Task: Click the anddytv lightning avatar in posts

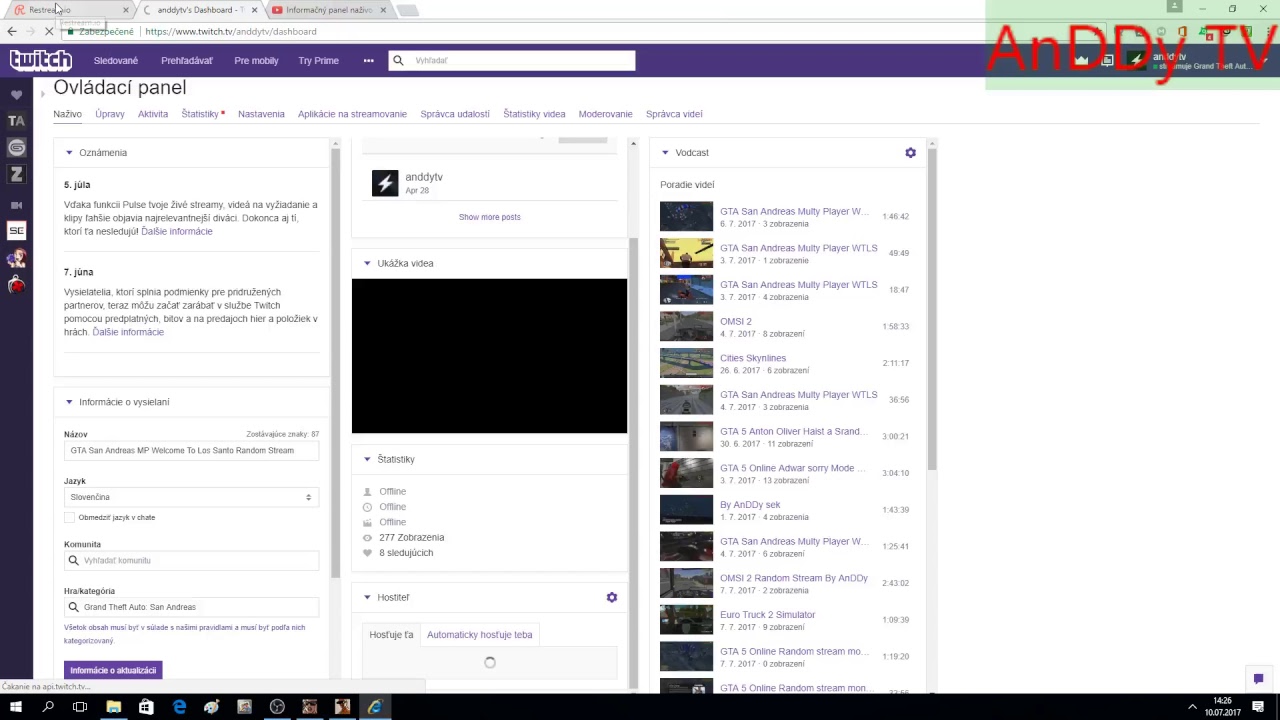Action: [x=385, y=183]
